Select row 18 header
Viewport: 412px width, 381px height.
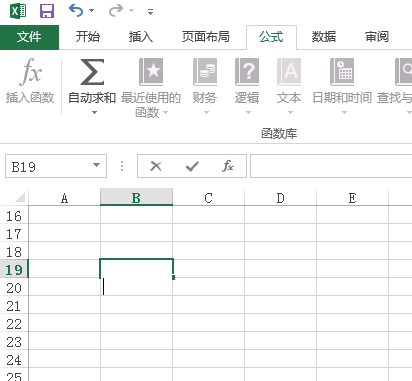[x=14, y=252]
